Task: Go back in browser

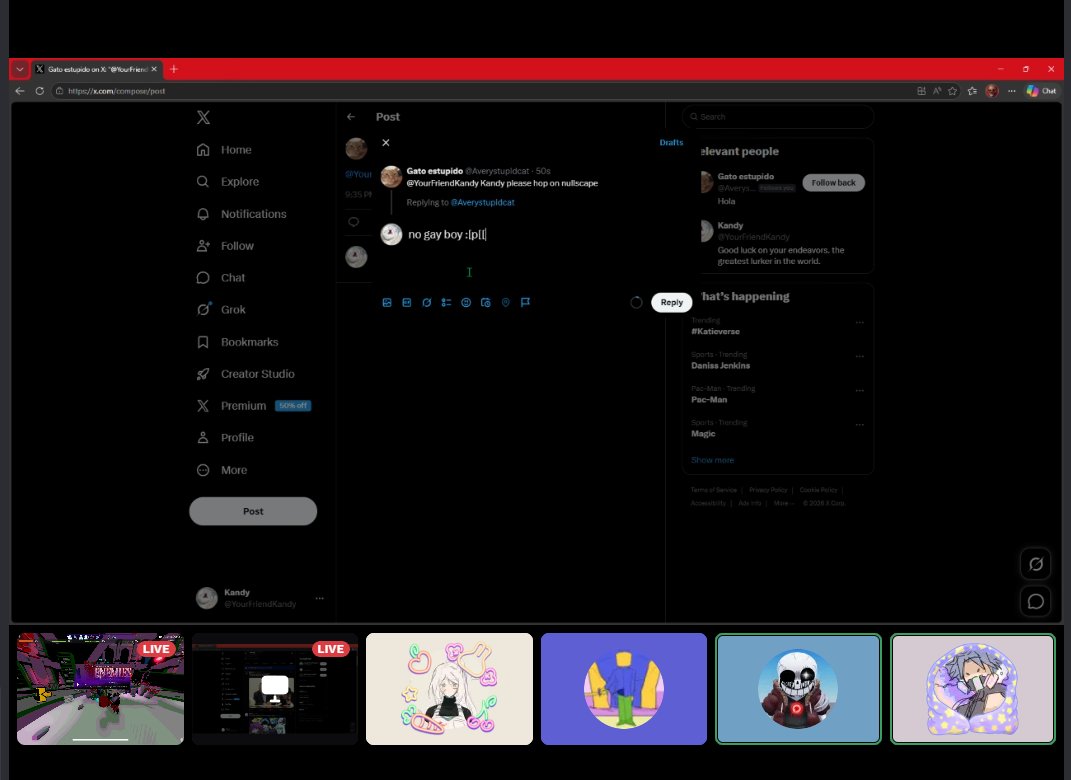Action: pos(20,91)
